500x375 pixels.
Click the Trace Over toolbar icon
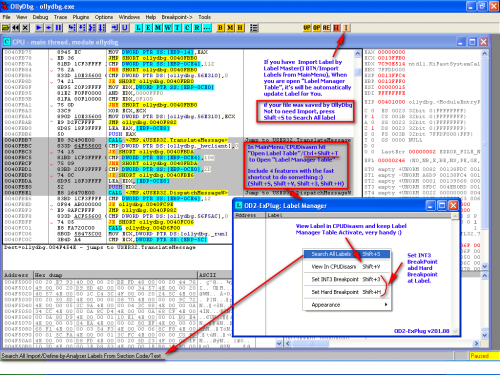tap(102, 28)
